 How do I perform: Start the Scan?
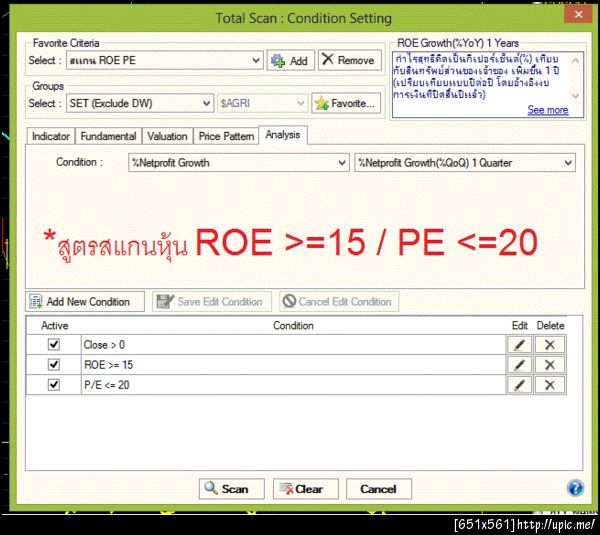[232, 489]
